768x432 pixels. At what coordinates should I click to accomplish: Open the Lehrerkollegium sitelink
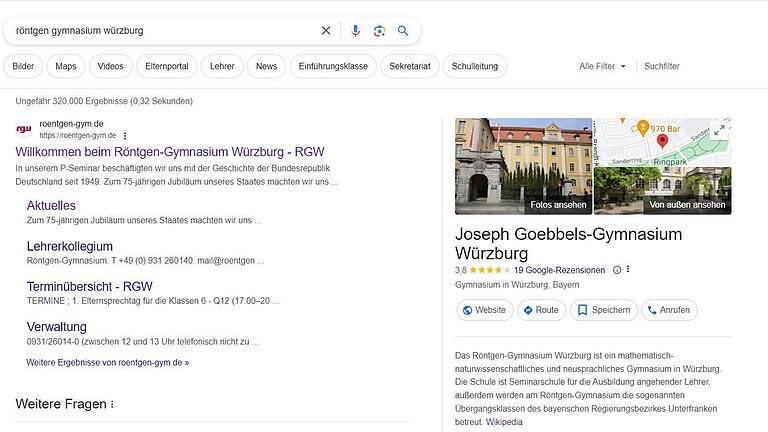point(70,246)
